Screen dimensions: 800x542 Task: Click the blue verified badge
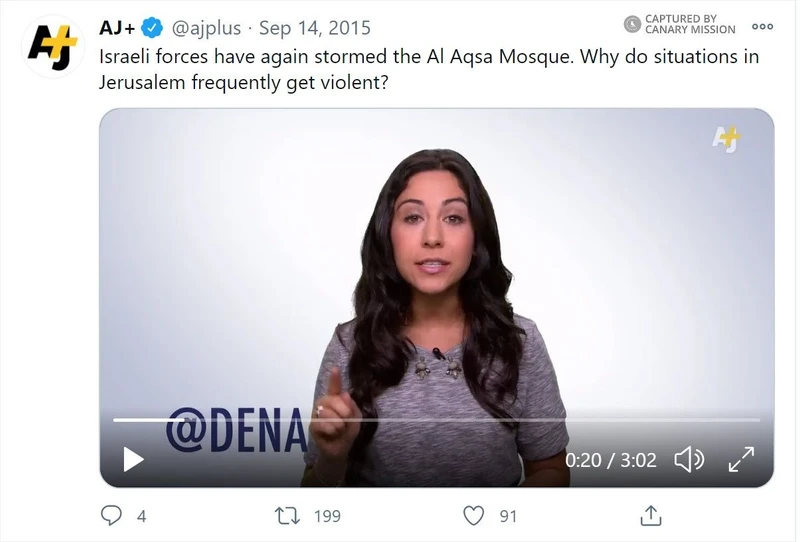coord(152,28)
